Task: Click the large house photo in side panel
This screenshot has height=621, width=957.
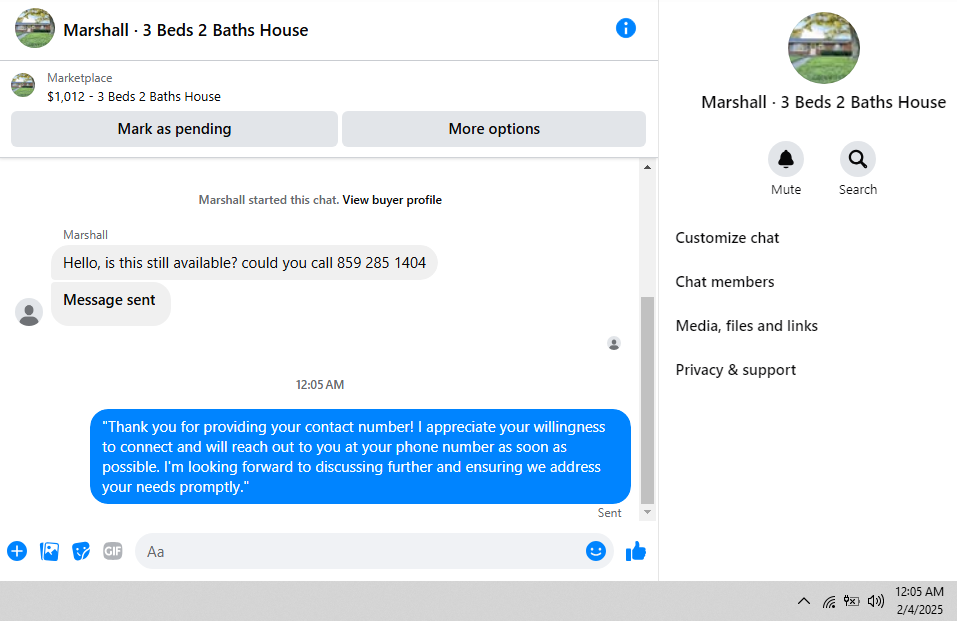Action: [x=824, y=48]
